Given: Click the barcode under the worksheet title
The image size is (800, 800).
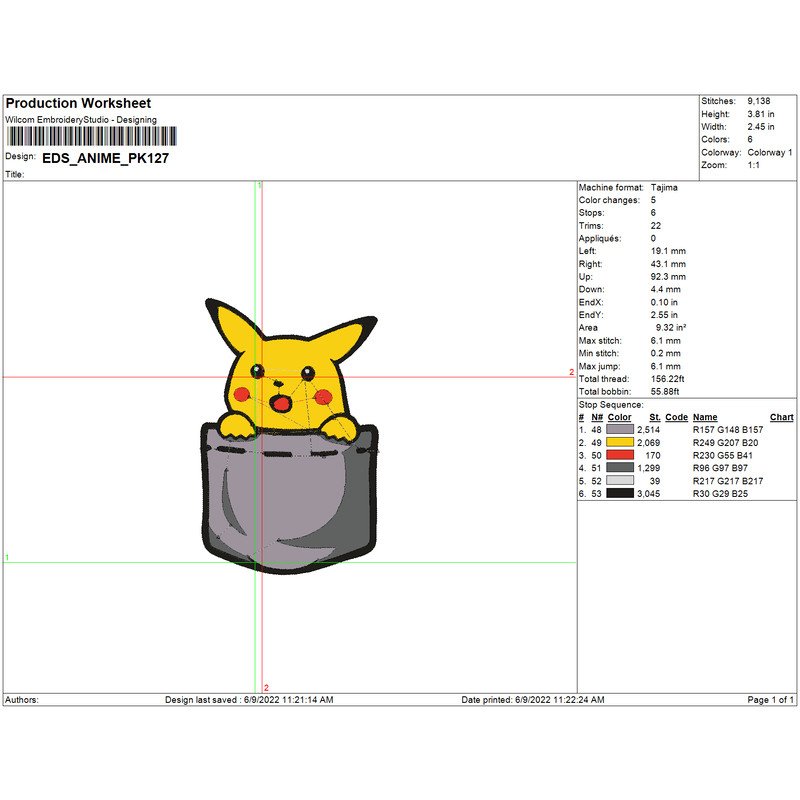Looking at the screenshot, I should [90, 136].
